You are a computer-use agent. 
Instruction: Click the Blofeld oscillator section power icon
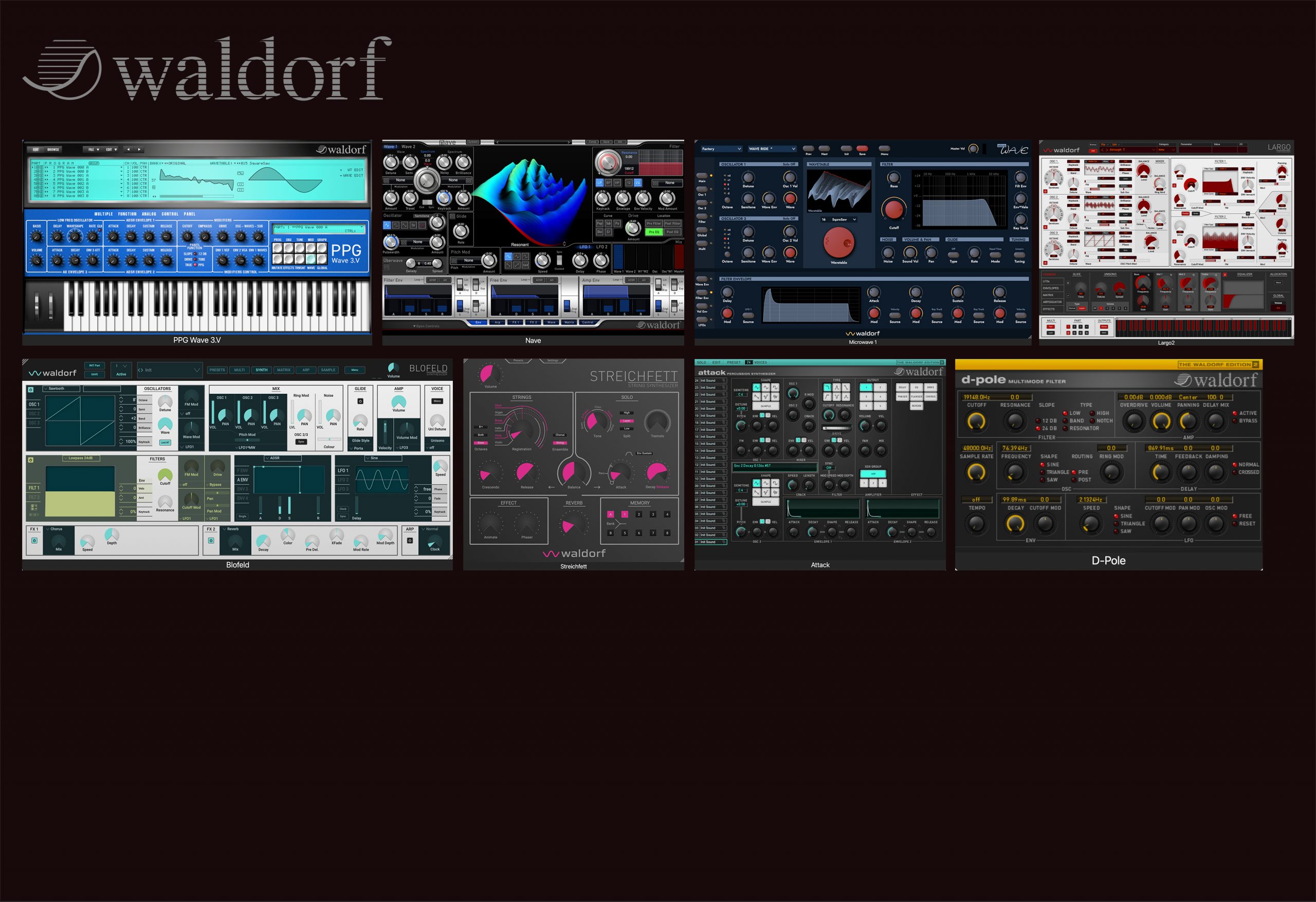point(30,390)
